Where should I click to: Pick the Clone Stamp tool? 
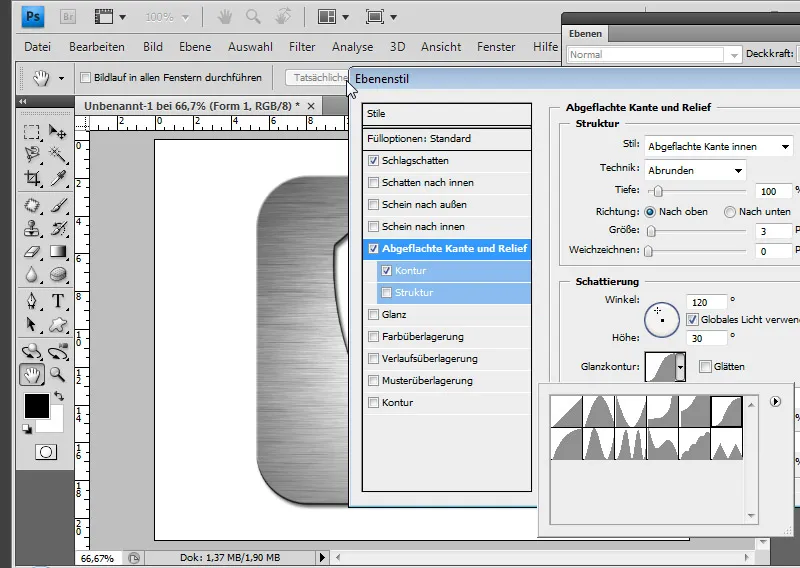(32, 228)
